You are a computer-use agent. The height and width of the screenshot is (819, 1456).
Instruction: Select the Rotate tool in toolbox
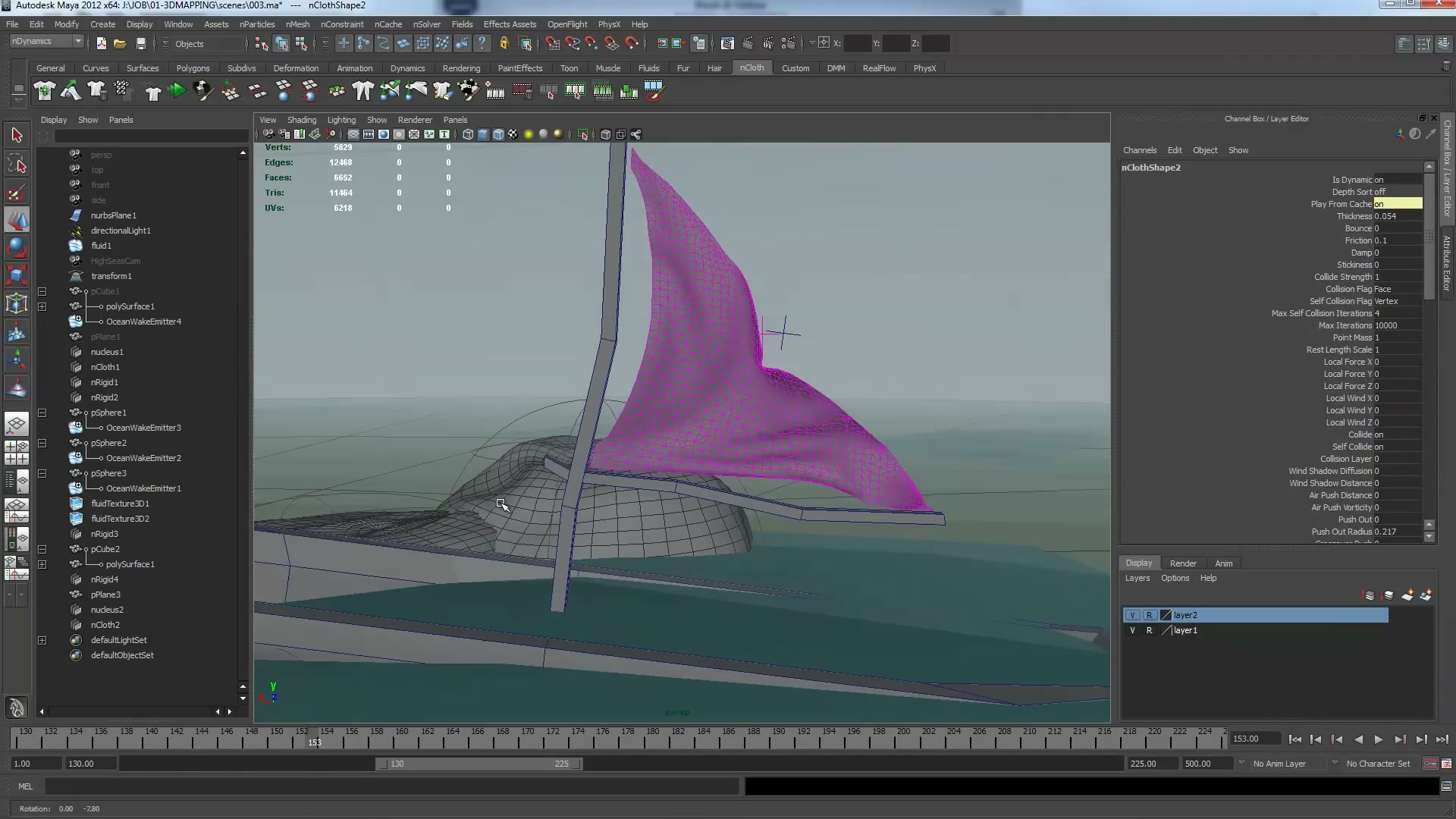click(x=17, y=247)
